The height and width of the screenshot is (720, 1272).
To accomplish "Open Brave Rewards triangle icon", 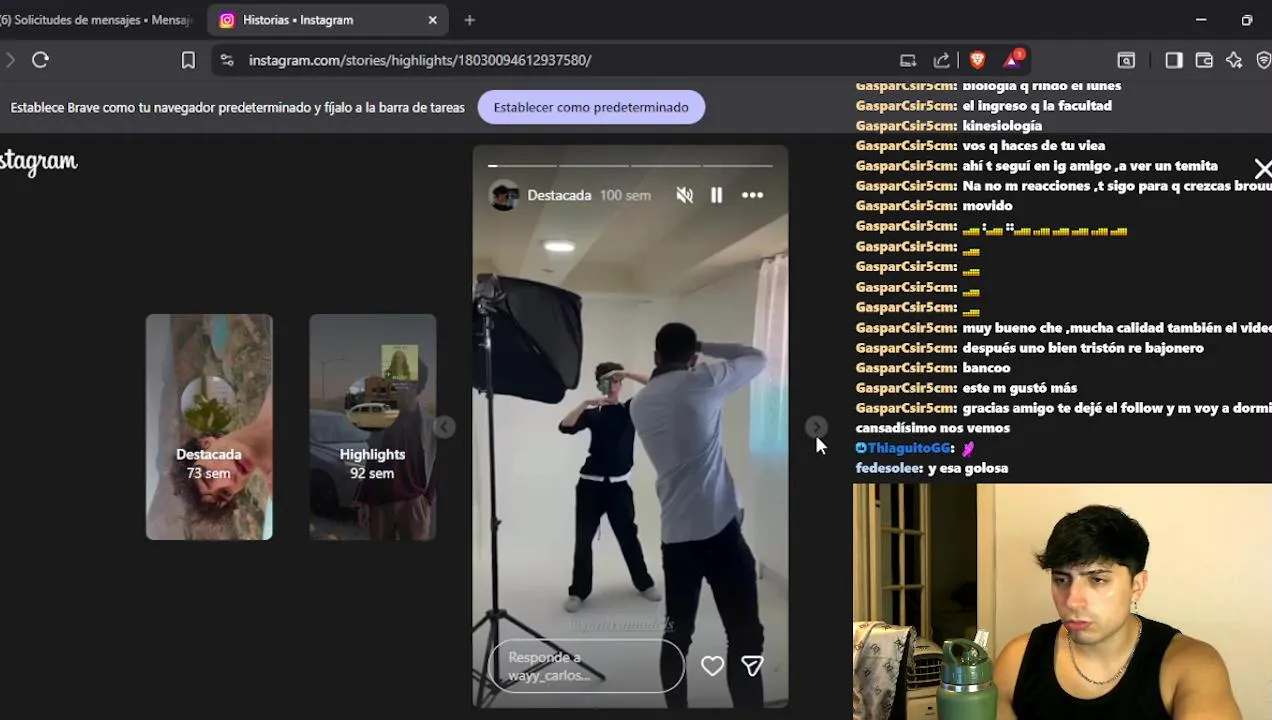I will [x=1012, y=59].
